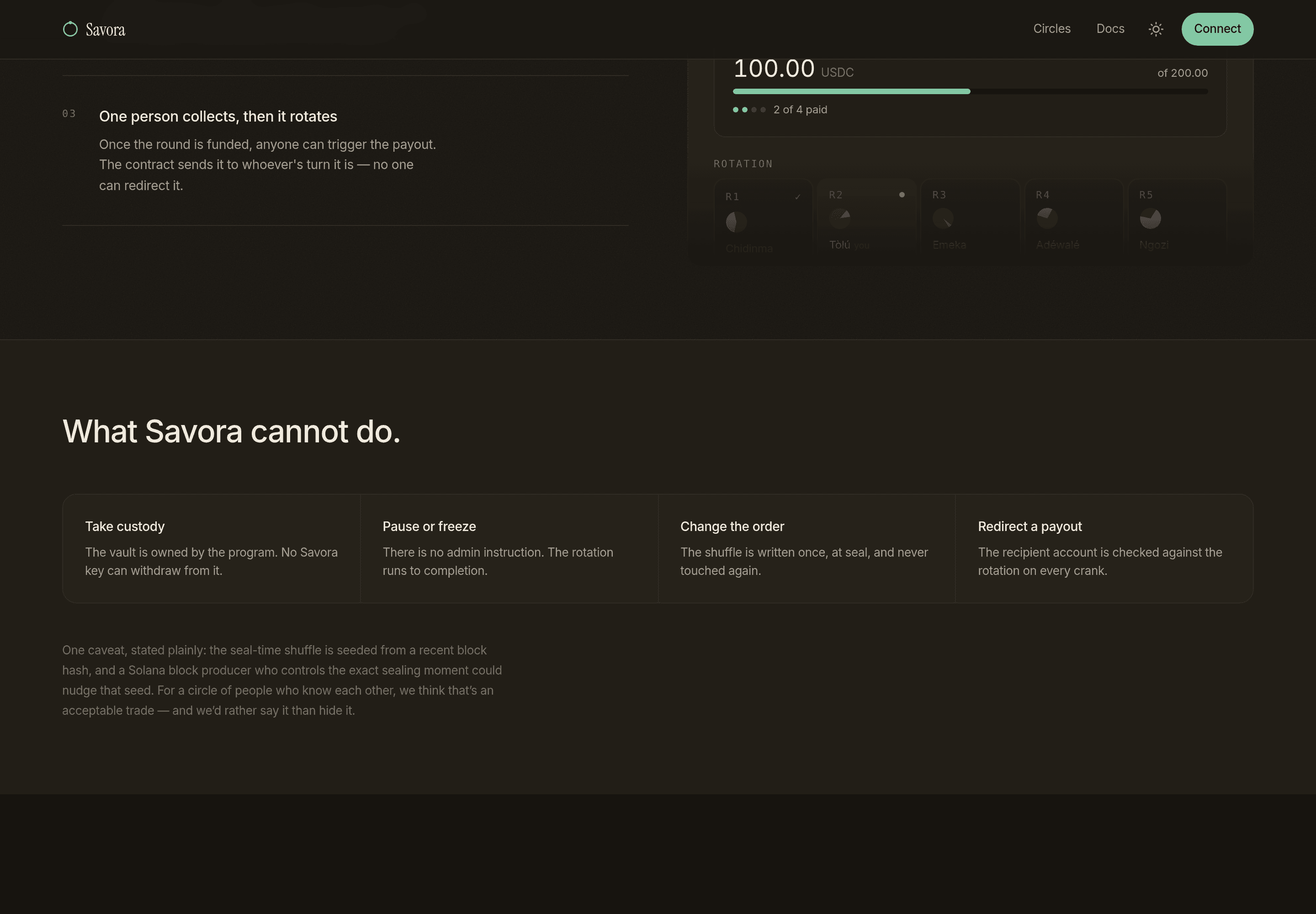Click the checkmark icon on R1 card
Screen dimensions: 1316x914
coord(797,197)
